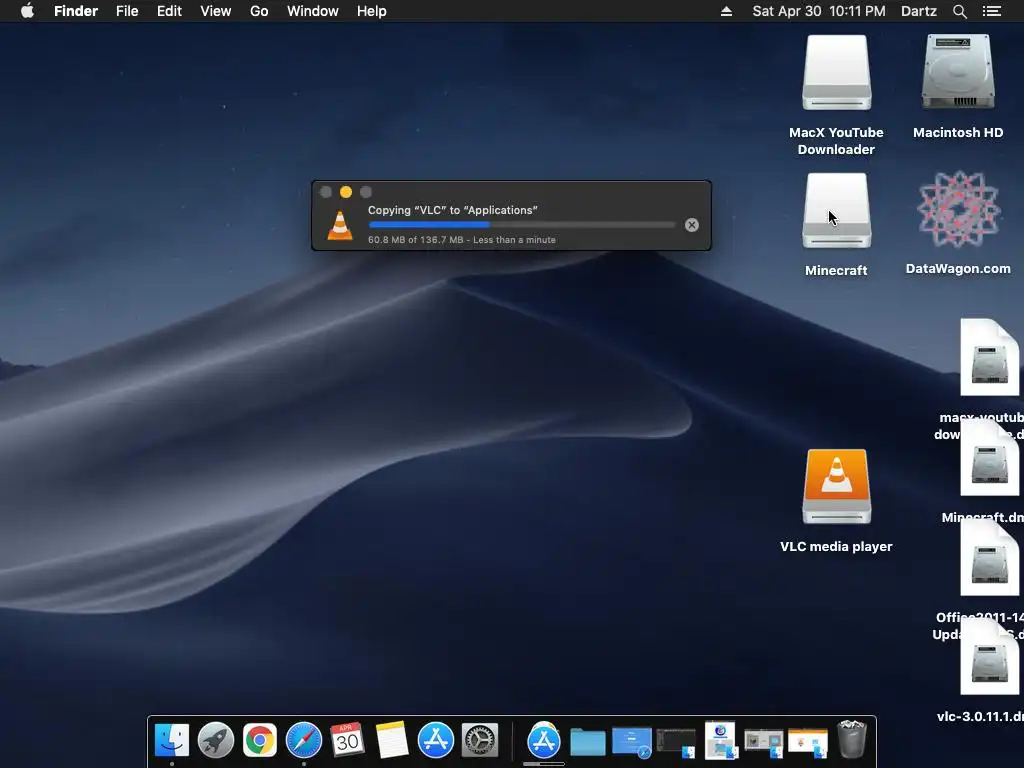Launch Google Chrome from the Dock
Screen dimensions: 1024x768
point(260,740)
